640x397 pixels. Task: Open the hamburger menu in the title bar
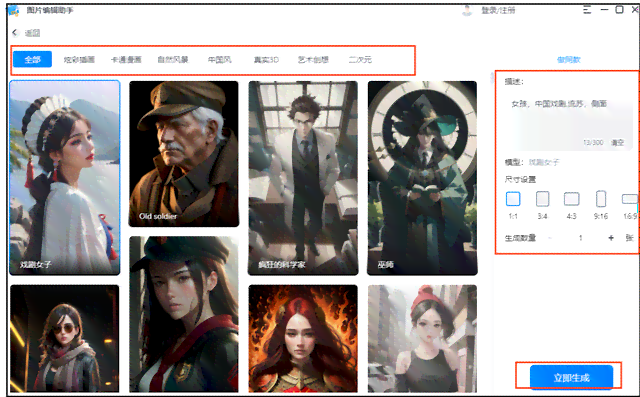587,10
